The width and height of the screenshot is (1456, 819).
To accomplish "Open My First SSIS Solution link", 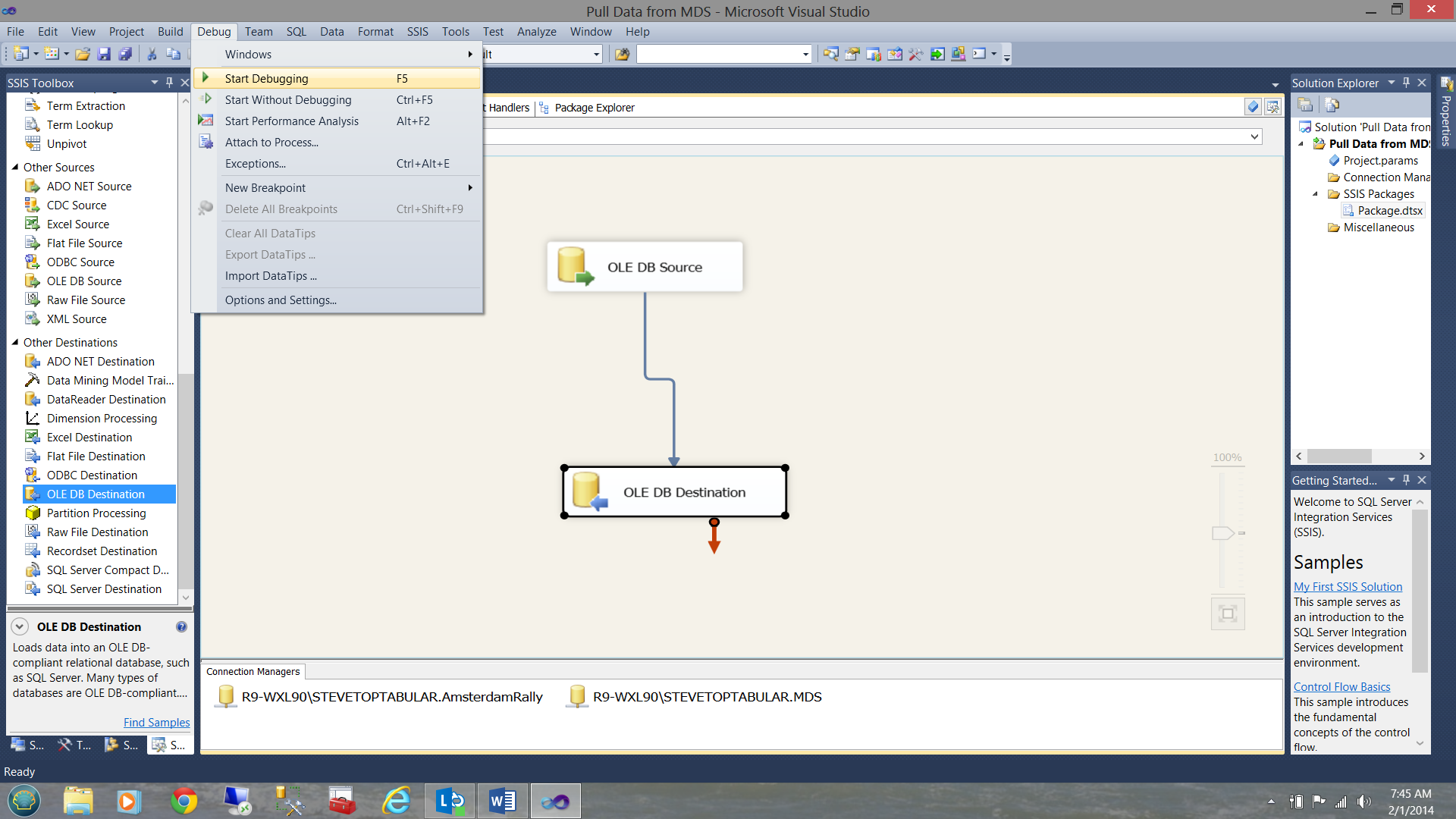I will pos(1348,586).
